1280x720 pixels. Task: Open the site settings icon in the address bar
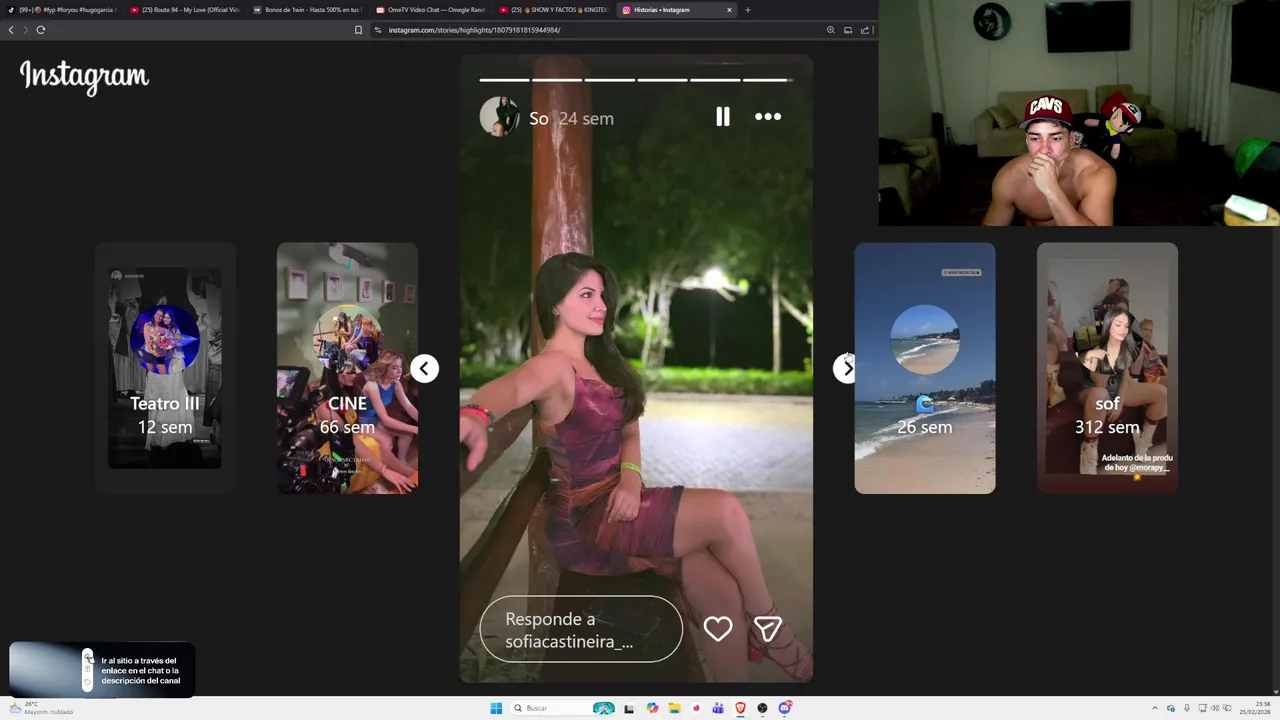click(378, 30)
